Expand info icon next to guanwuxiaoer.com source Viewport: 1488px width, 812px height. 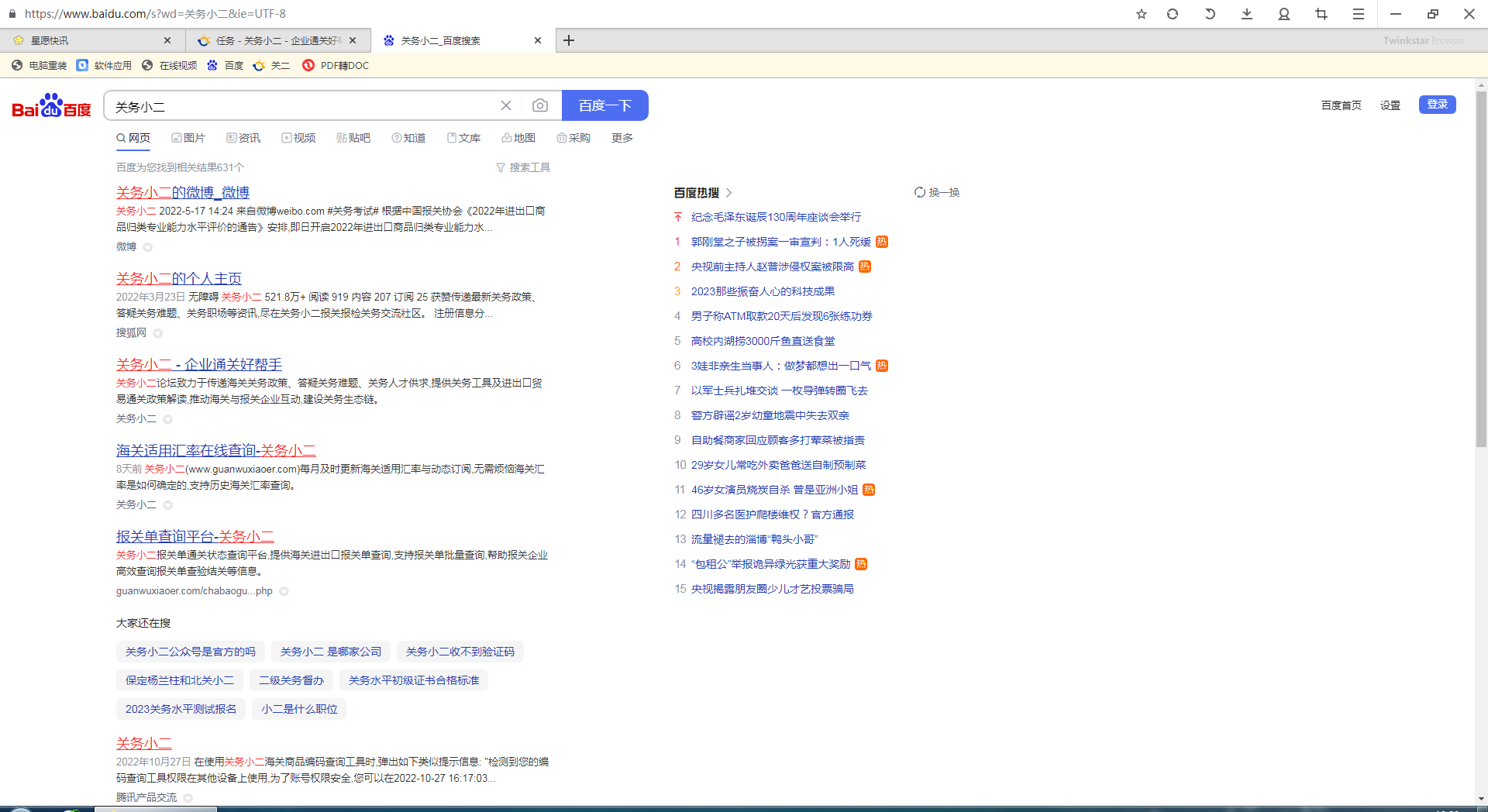pyautogui.click(x=284, y=591)
